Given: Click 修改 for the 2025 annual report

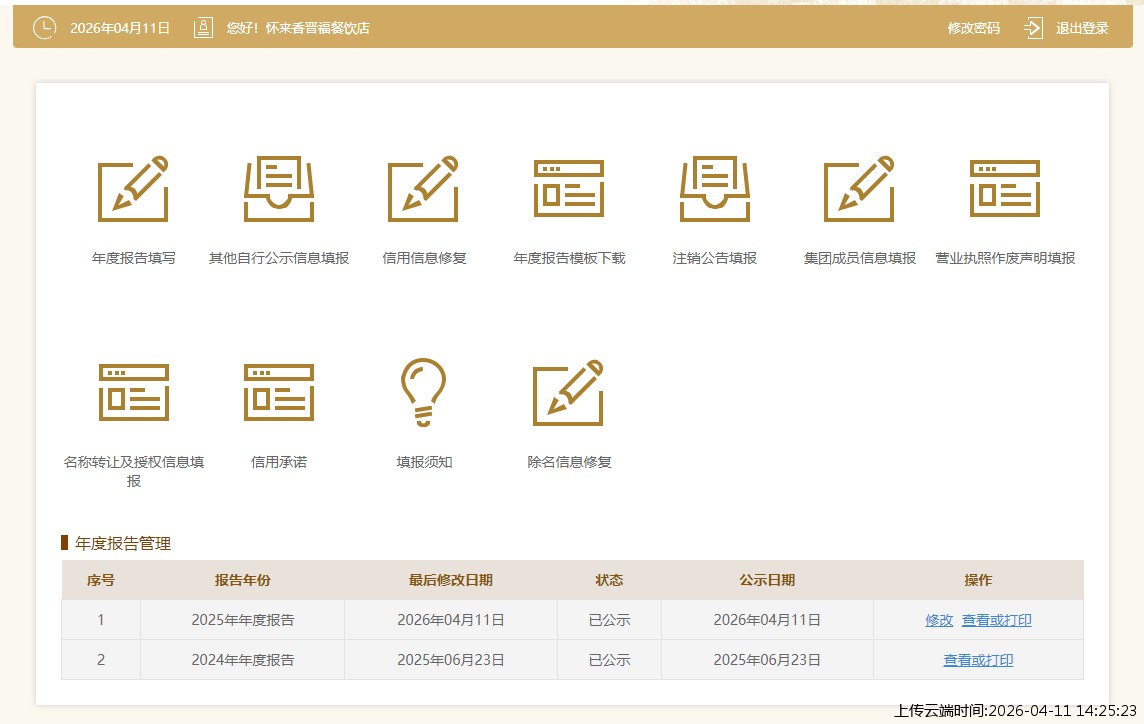Looking at the screenshot, I should coord(939,620).
